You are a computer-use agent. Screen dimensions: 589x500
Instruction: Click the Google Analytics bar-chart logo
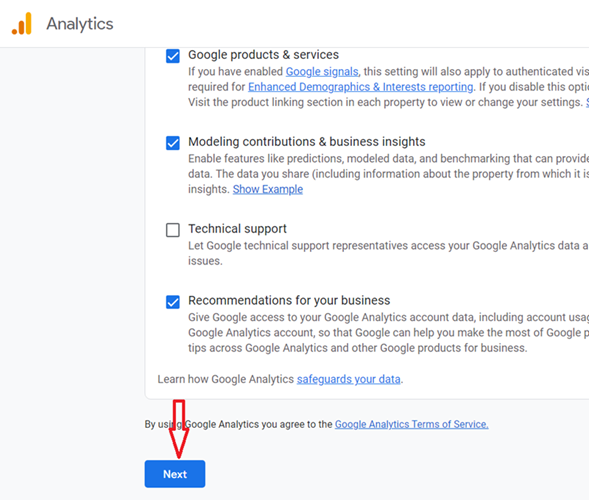pos(21,24)
